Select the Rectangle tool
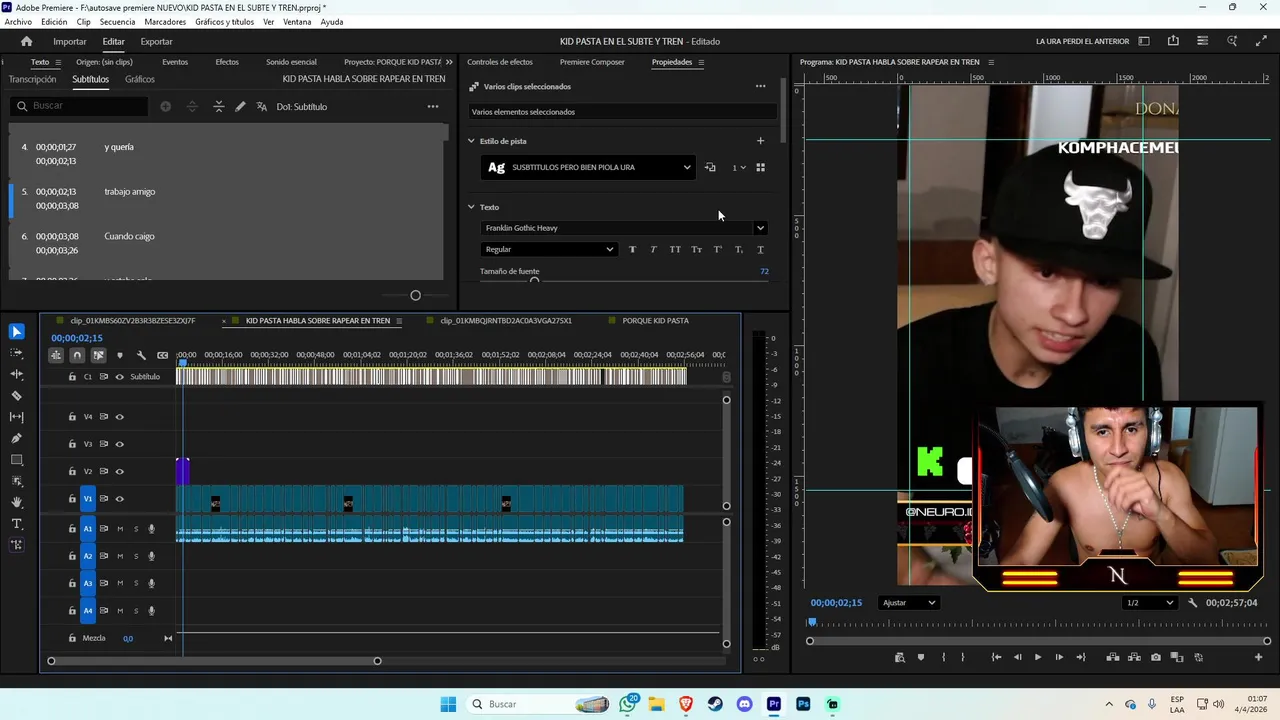Image resolution: width=1280 pixels, height=720 pixels. coord(17,460)
